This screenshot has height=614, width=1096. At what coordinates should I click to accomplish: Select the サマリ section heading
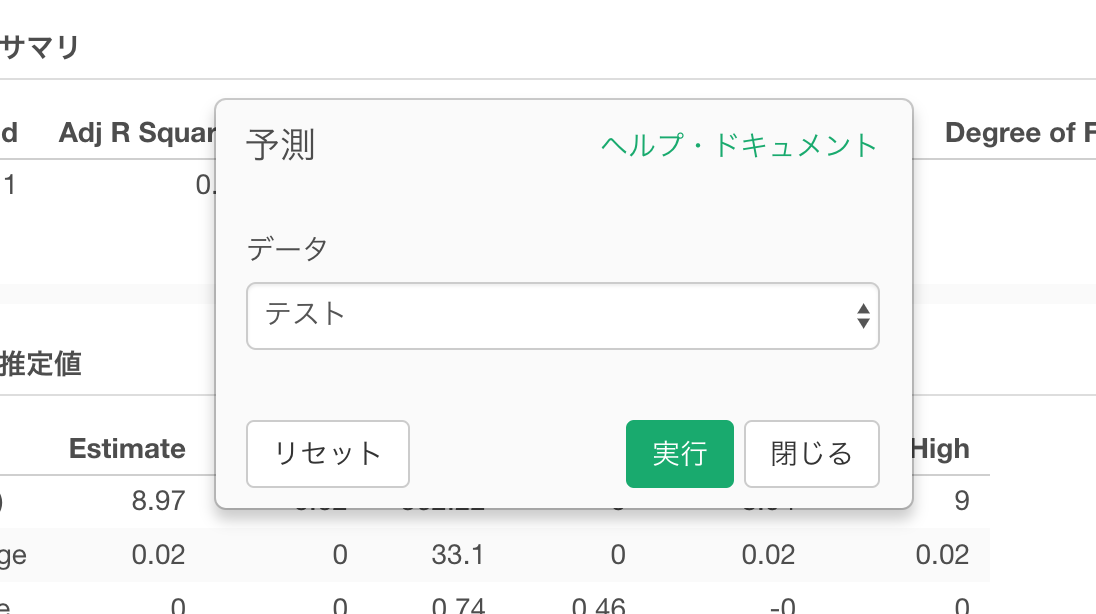40,47
